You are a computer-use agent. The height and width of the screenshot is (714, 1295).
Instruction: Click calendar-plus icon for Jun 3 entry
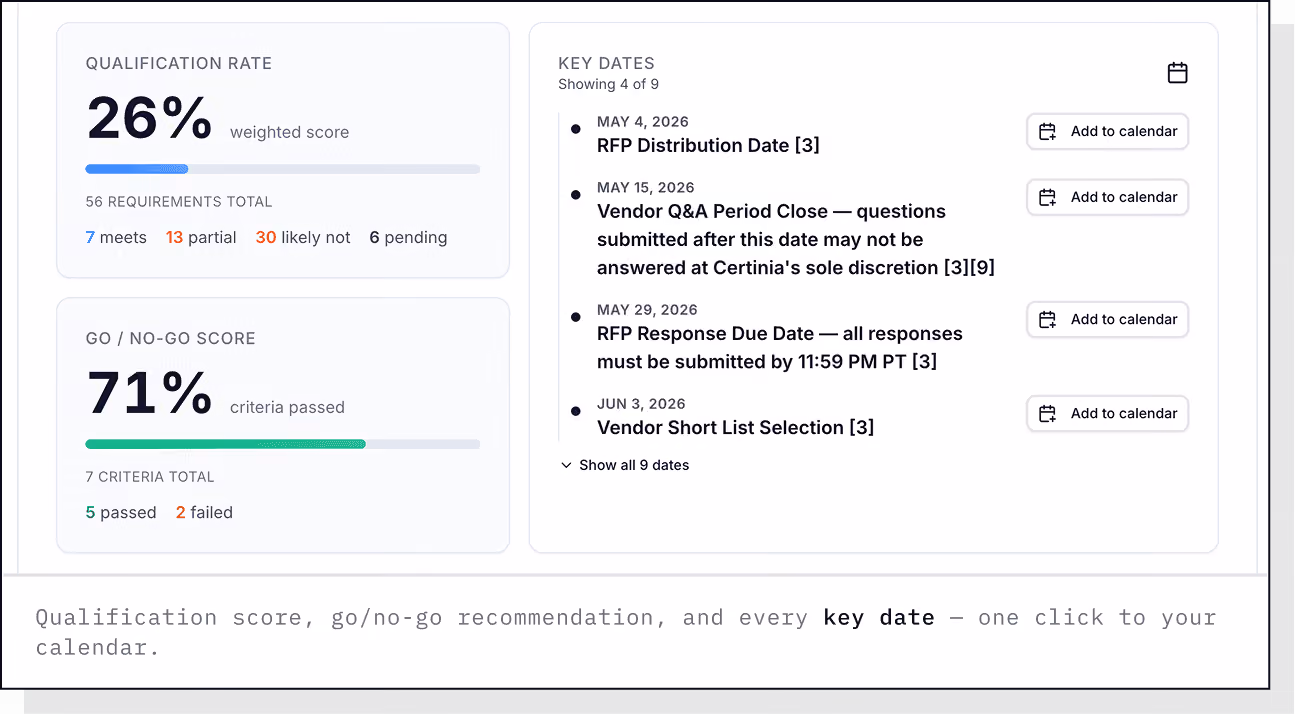point(1047,413)
